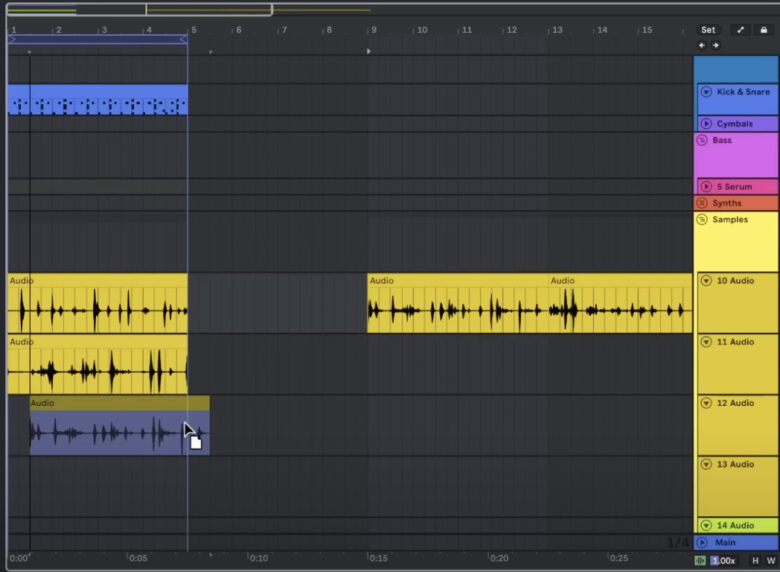780x572 pixels.
Task: Click the empty selected region on track 10
Action: pyautogui.click(x=278, y=303)
